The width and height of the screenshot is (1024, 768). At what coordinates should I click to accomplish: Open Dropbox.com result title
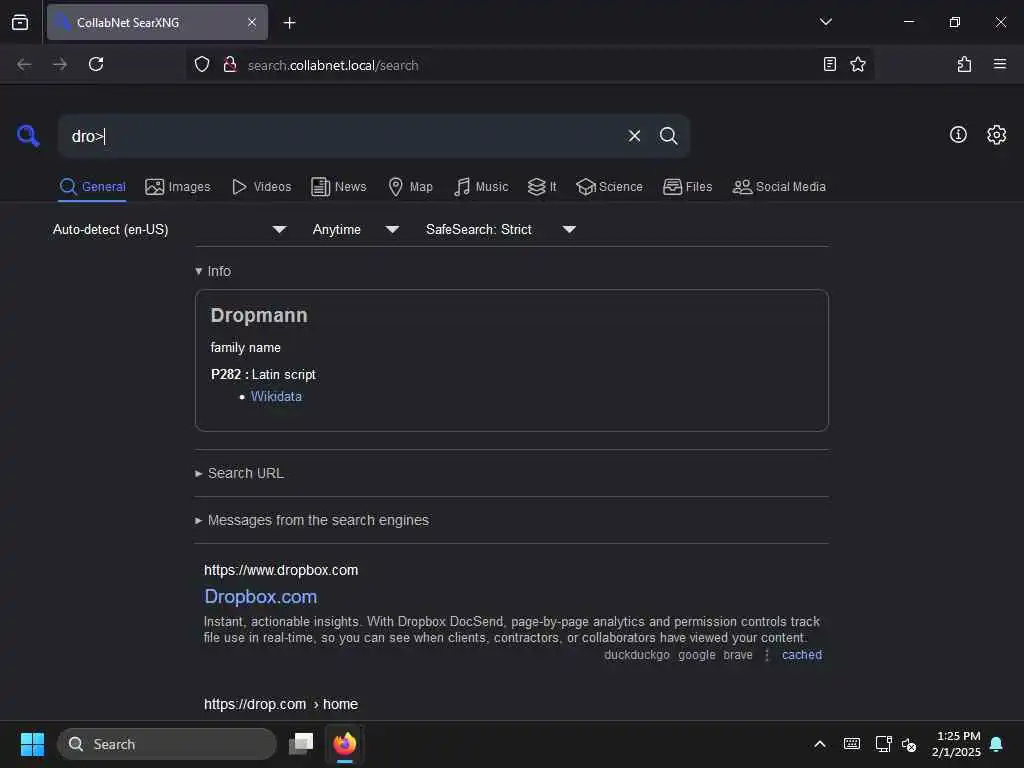click(x=261, y=596)
